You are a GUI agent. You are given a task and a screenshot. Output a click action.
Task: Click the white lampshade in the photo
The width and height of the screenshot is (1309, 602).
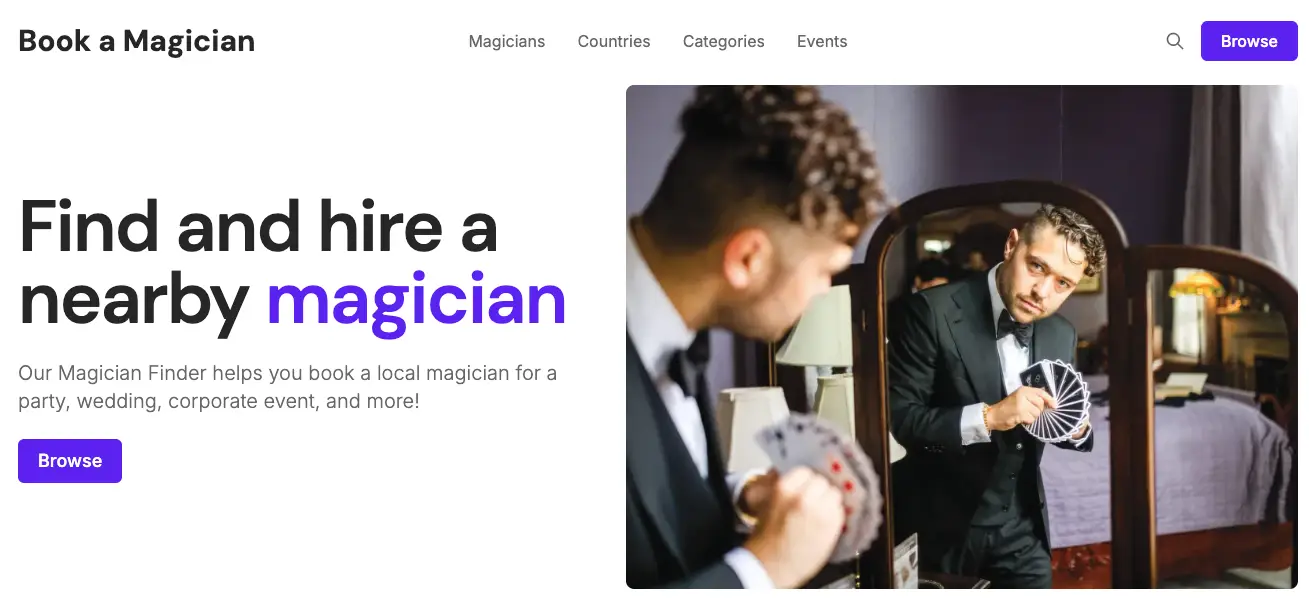coord(815,326)
